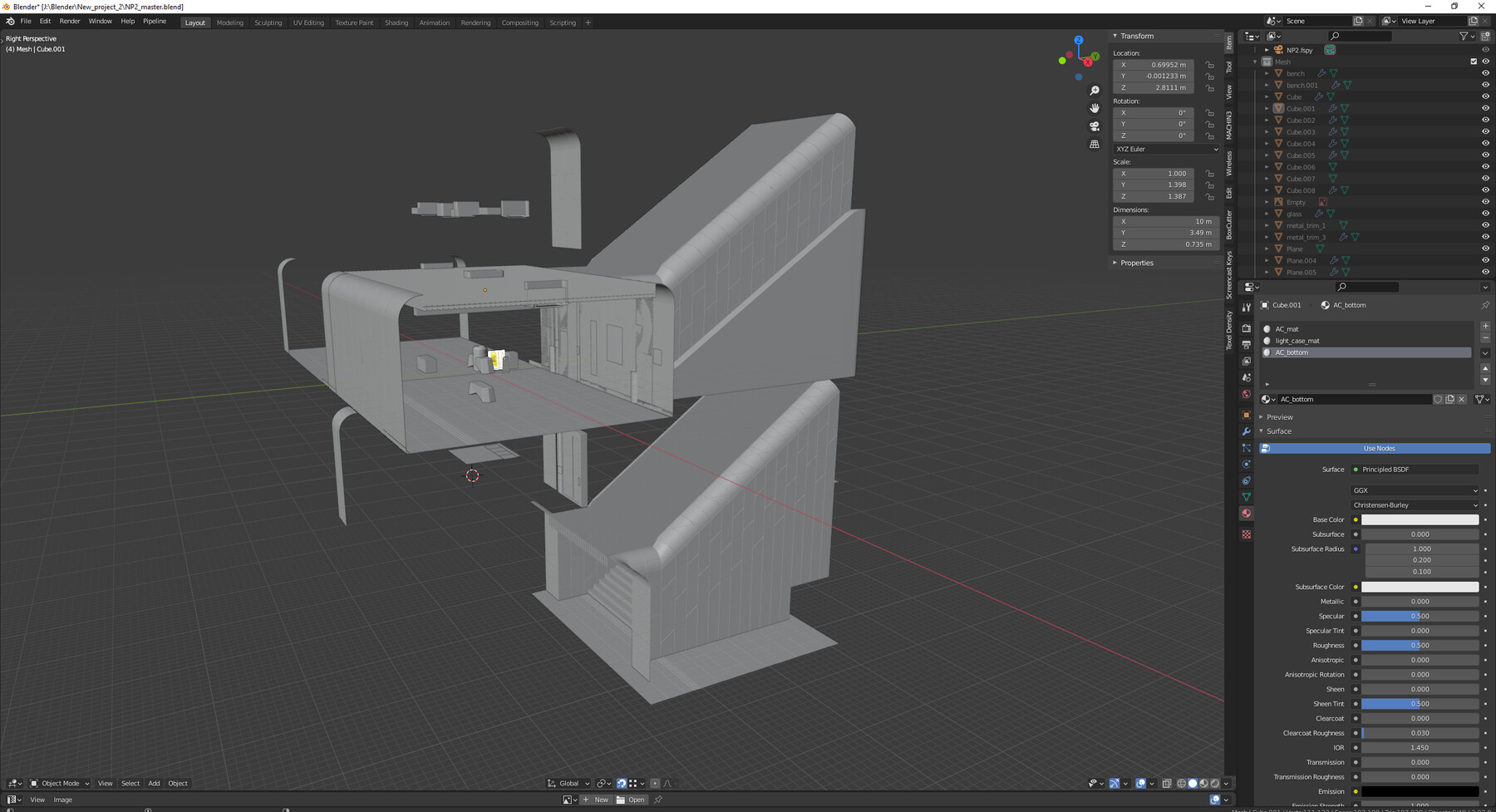Toggle visibility of the glass object

click(x=1485, y=214)
